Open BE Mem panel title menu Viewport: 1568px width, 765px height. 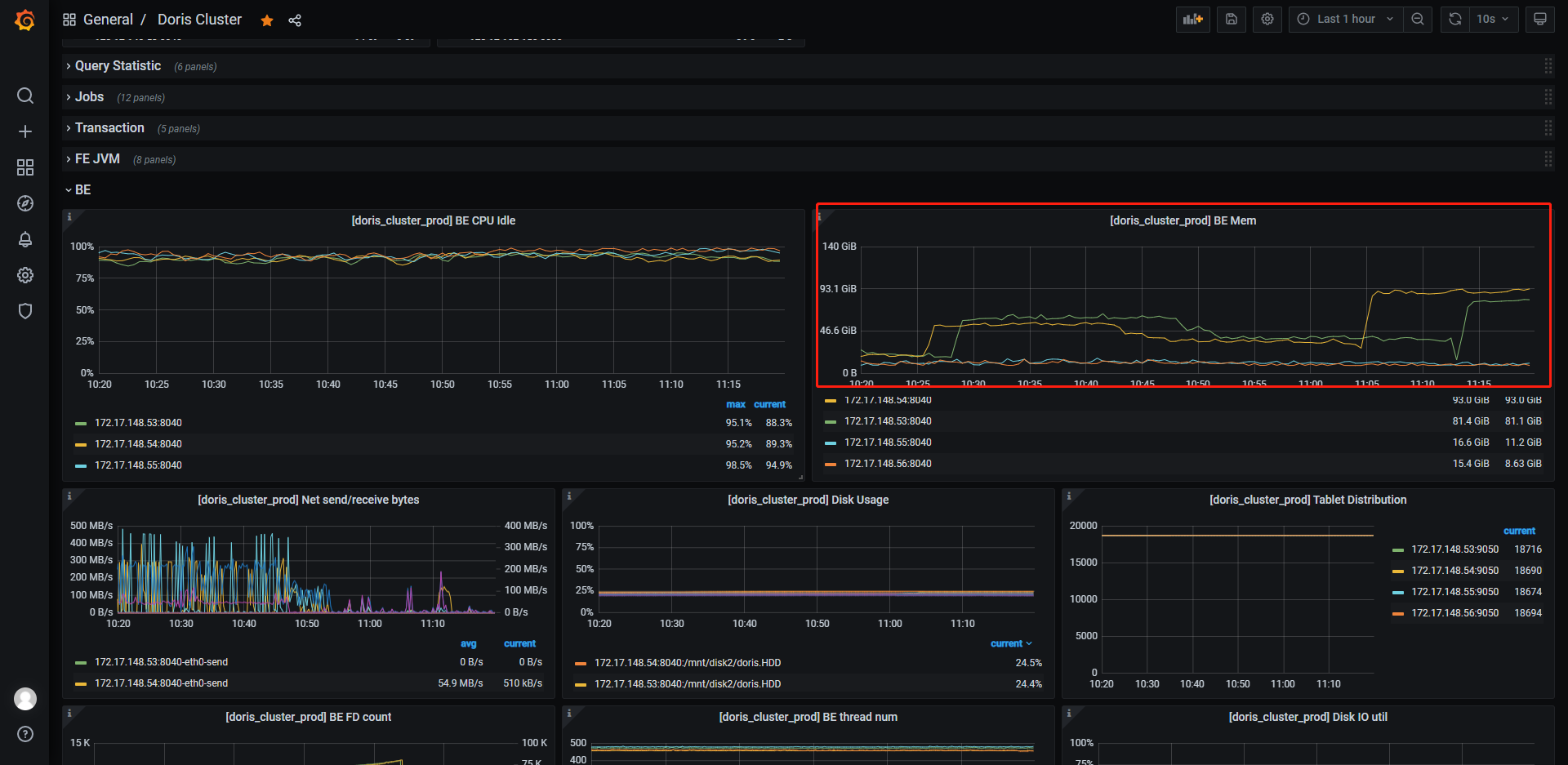[1183, 220]
